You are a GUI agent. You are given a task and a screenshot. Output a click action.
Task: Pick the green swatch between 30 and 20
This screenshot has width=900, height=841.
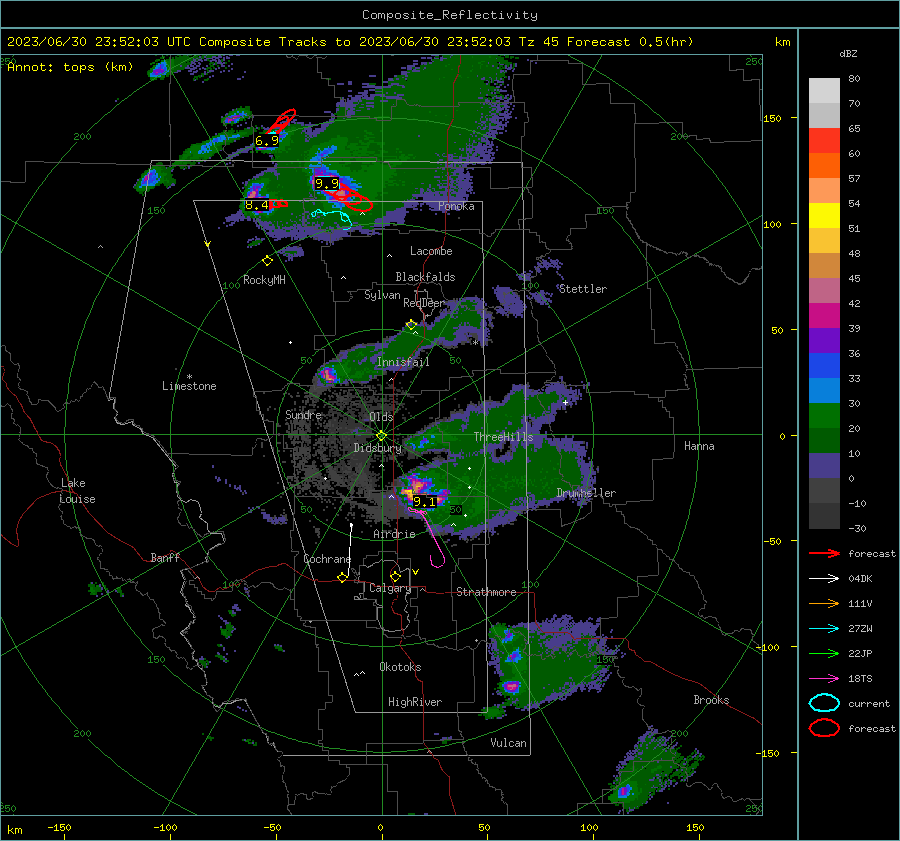[x=824, y=416]
